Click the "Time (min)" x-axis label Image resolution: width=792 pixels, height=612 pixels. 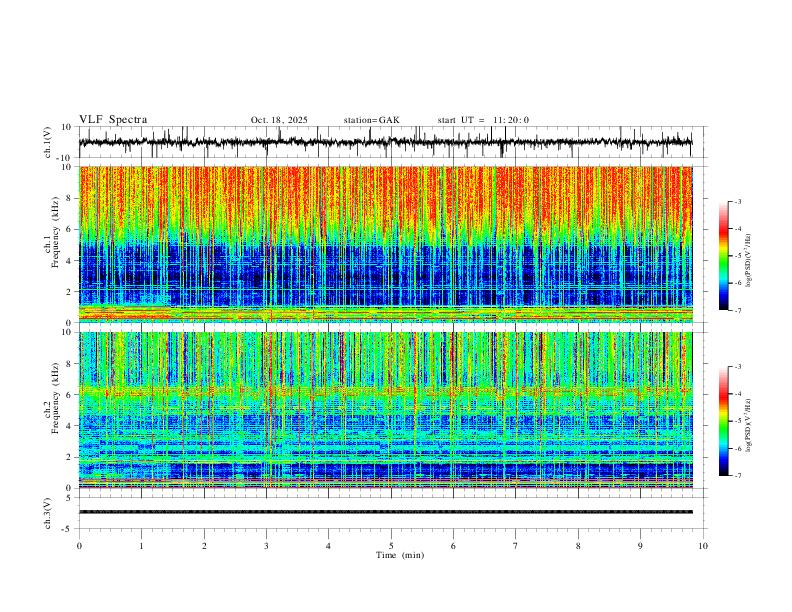(x=400, y=555)
